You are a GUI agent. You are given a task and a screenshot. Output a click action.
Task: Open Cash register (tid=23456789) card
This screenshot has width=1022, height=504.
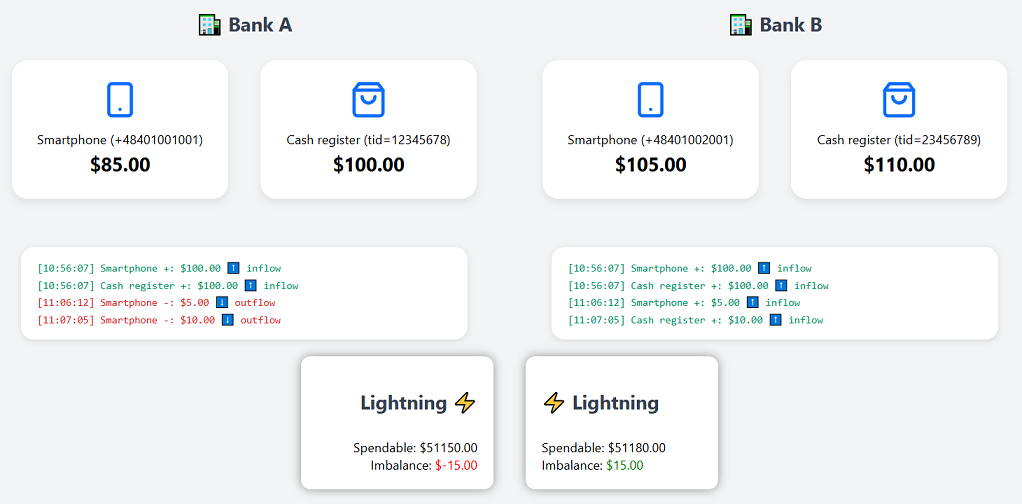coord(899,129)
